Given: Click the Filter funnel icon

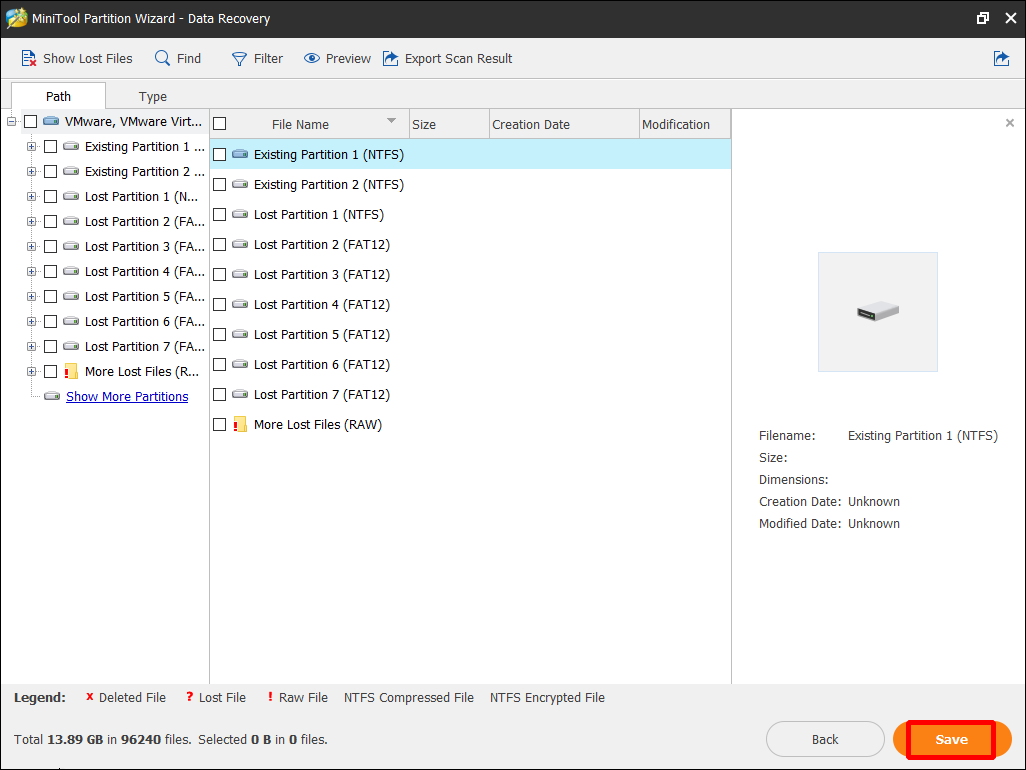Looking at the screenshot, I should 239,59.
